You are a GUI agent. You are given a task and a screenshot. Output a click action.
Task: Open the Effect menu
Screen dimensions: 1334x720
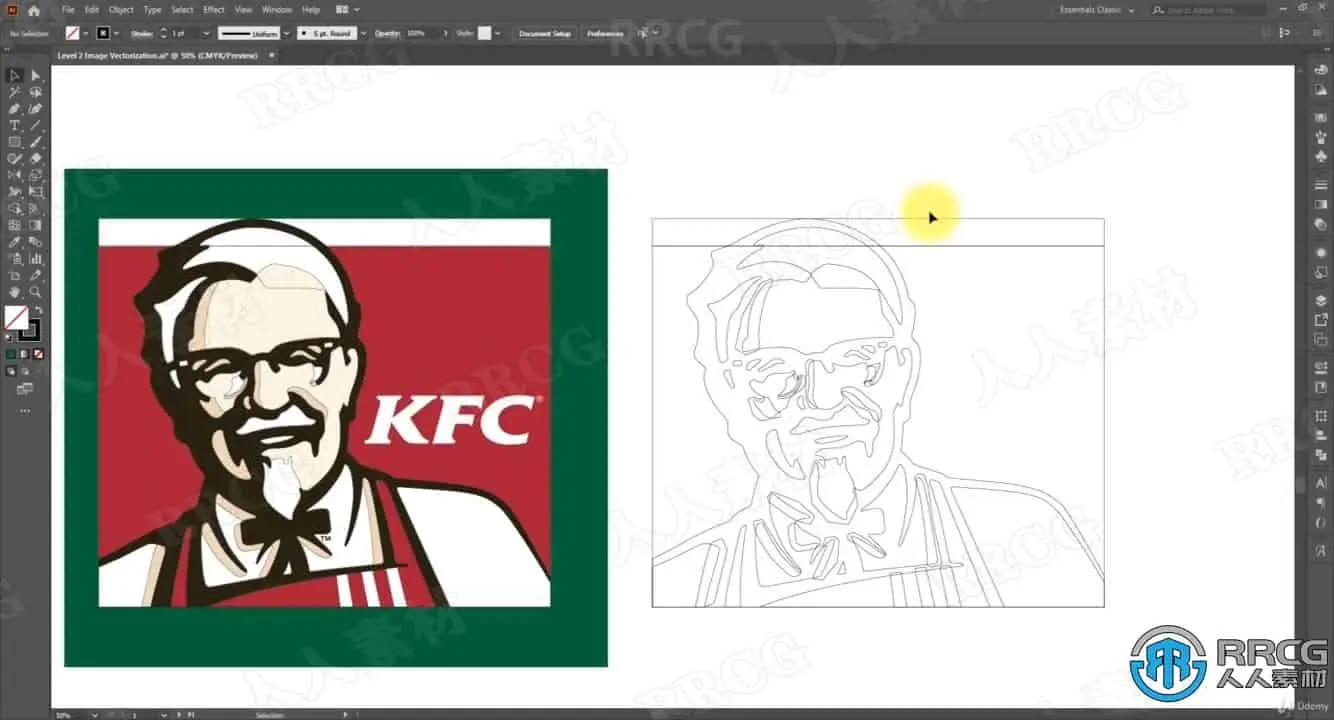click(214, 10)
